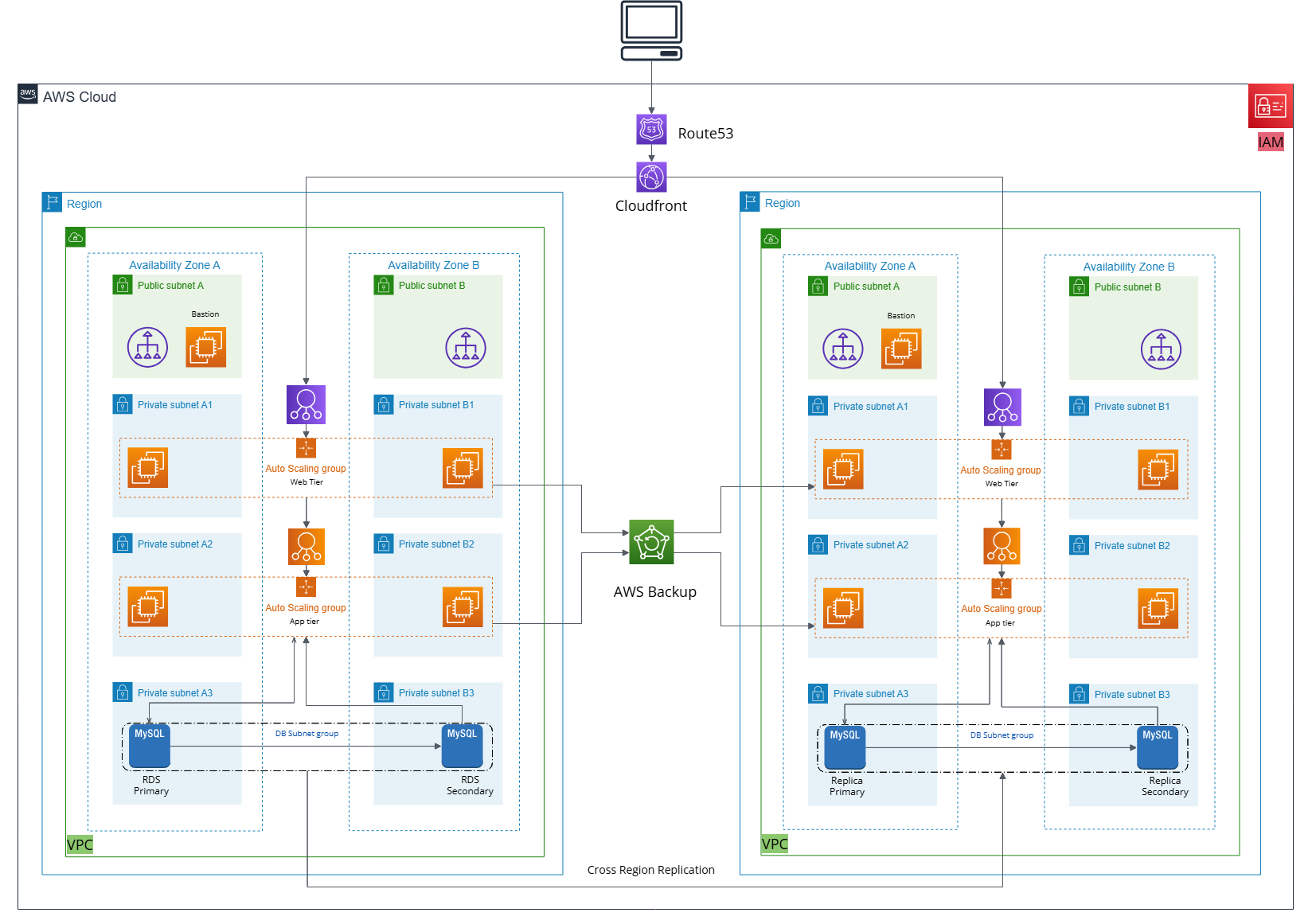
Task: Select orange App tier load balancer, right Region
Action: (x=1002, y=546)
